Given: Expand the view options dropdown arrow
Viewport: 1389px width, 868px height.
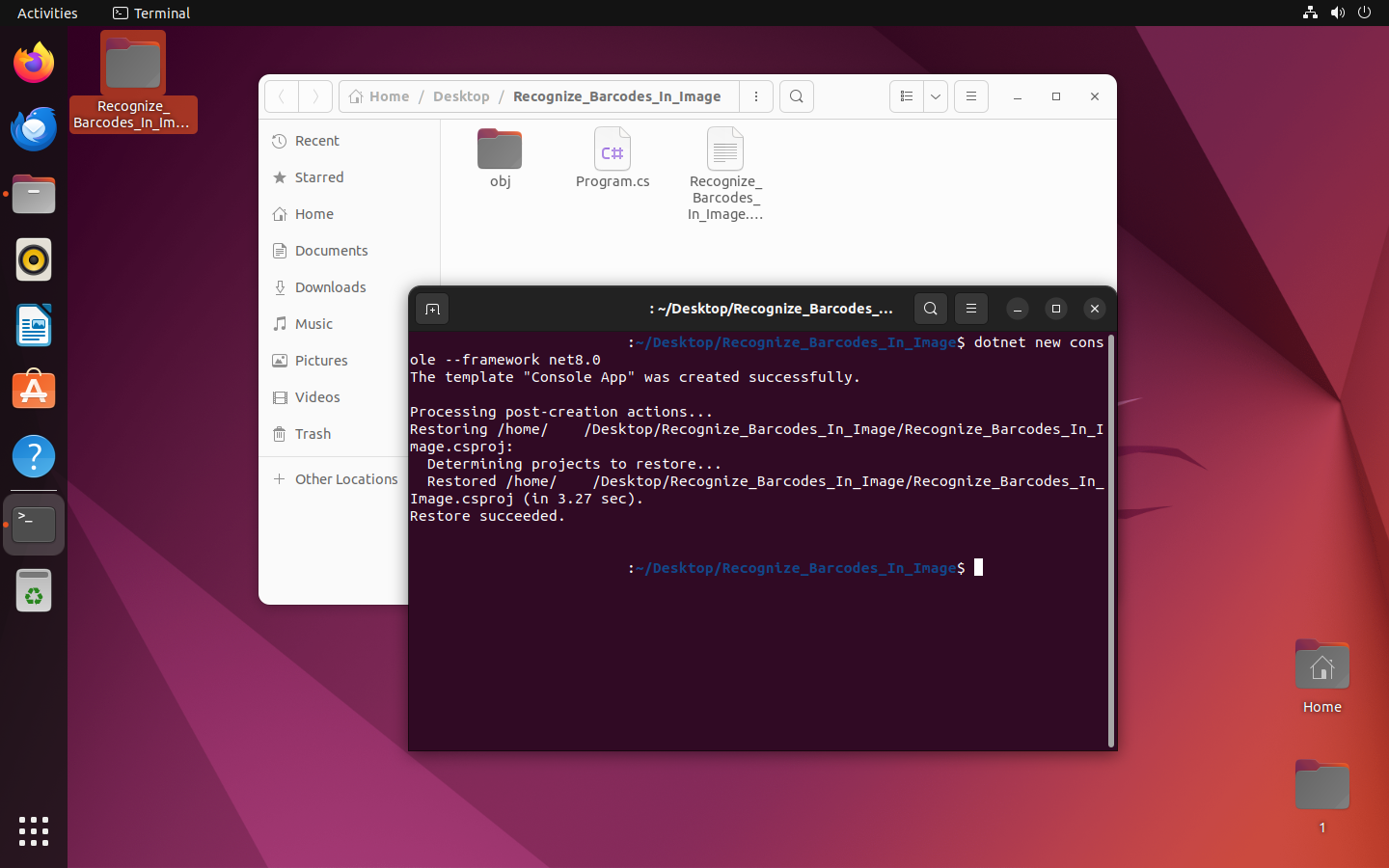Looking at the screenshot, I should tap(936, 96).
